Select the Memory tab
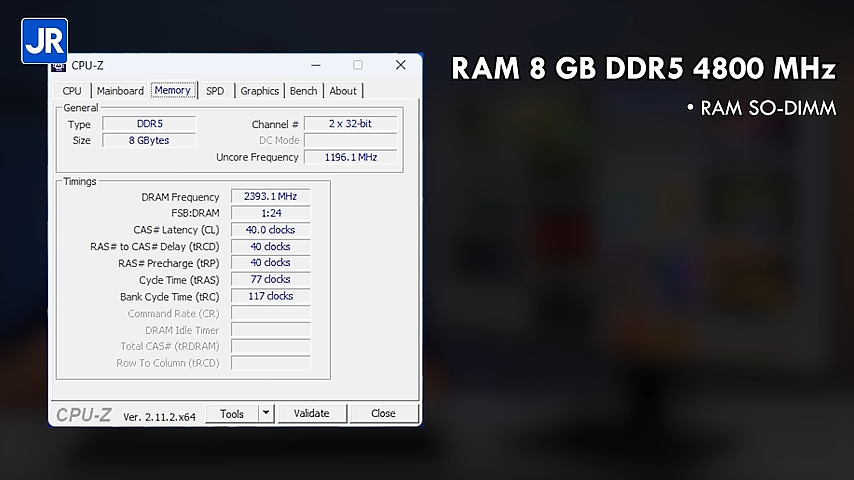Screen dimensions: 854x480 [x=172, y=90]
